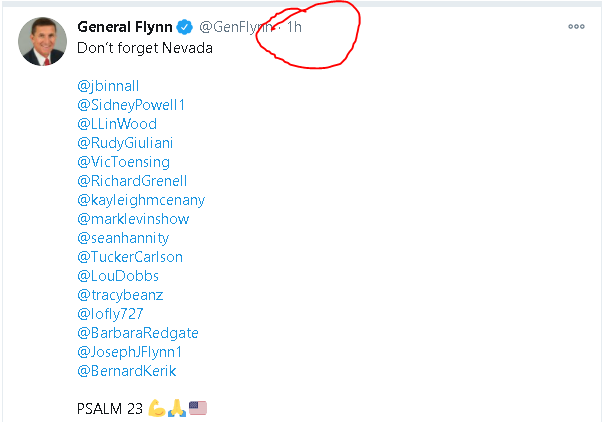Open the General Flynn display name
The width and height of the screenshot is (609, 422).
pyautogui.click(x=125, y=27)
